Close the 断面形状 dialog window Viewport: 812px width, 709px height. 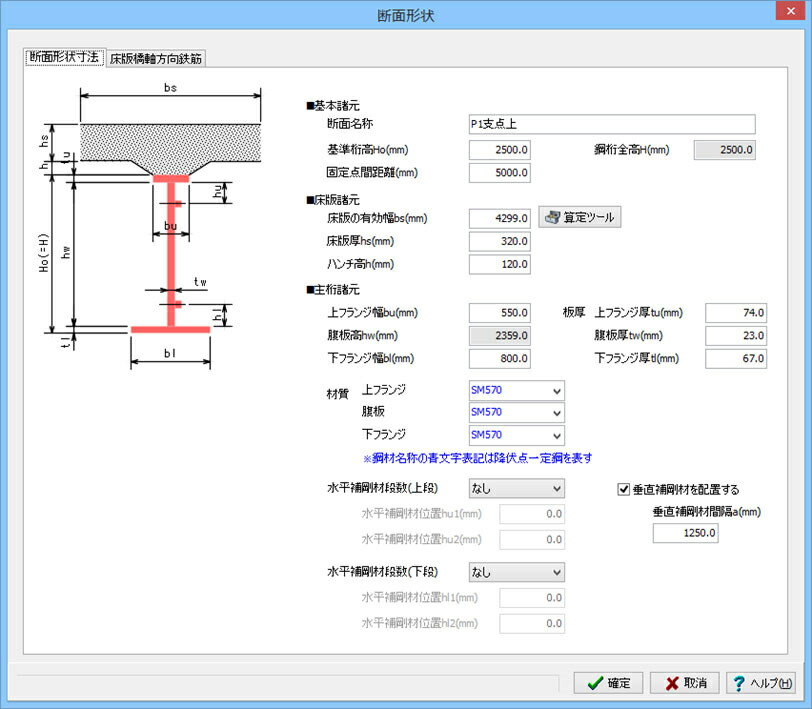pos(790,11)
